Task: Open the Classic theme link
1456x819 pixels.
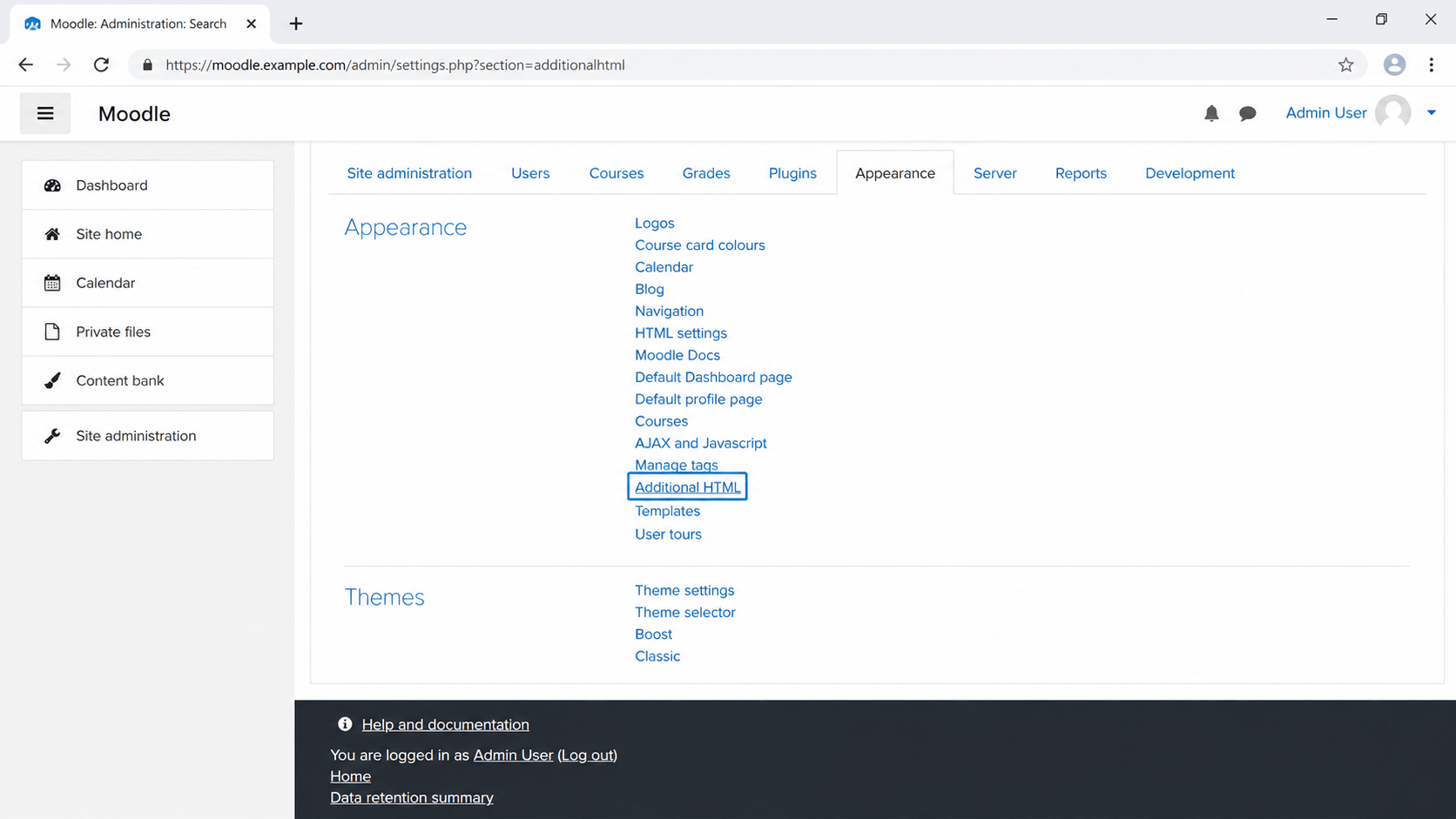Action: pos(657,656)
